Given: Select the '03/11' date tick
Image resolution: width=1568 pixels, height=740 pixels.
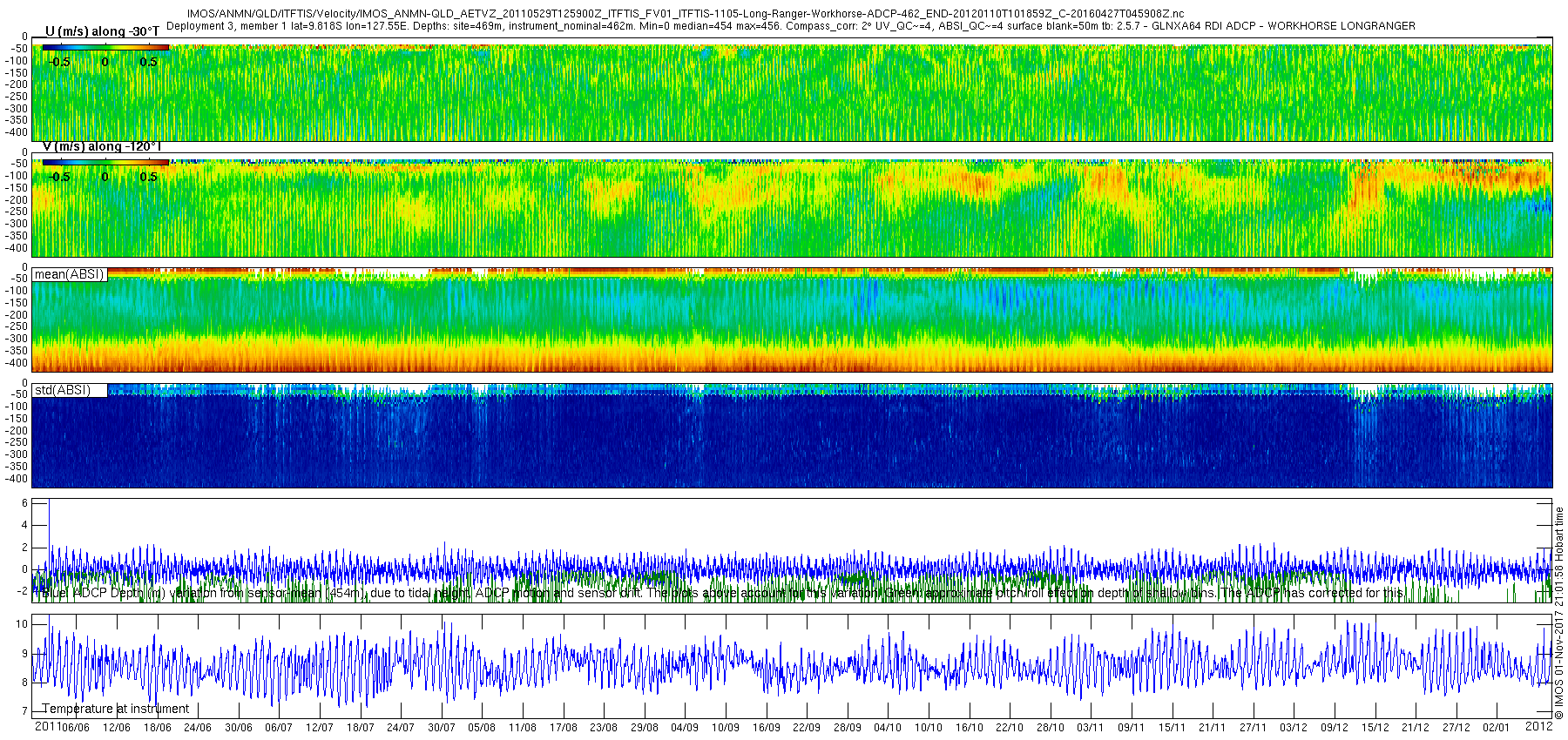Looking at the screenshot, I should 1091,728.
